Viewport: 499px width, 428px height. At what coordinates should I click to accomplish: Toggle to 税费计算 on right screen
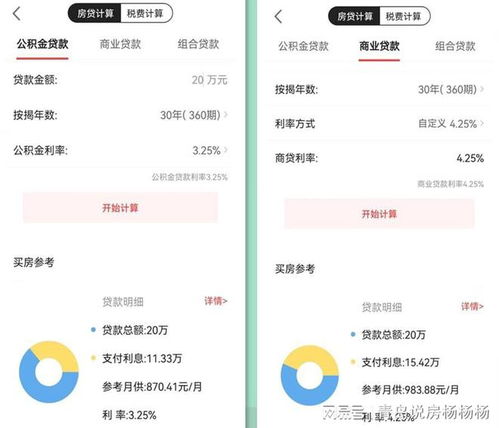click(404, 16)
